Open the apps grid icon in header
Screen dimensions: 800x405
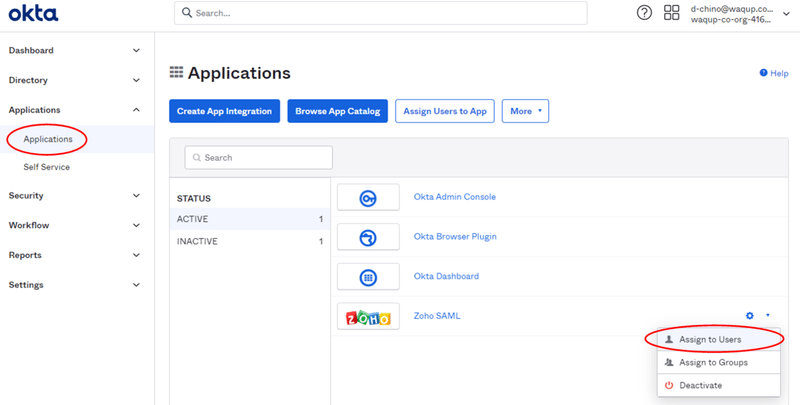671,13
